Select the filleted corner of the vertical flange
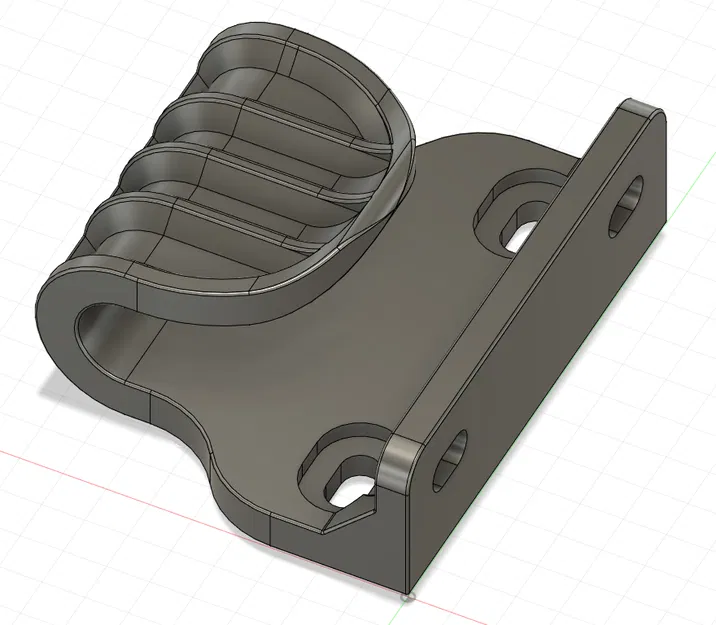This screenshot has width=716, height=625. click(x=401, y=464)
